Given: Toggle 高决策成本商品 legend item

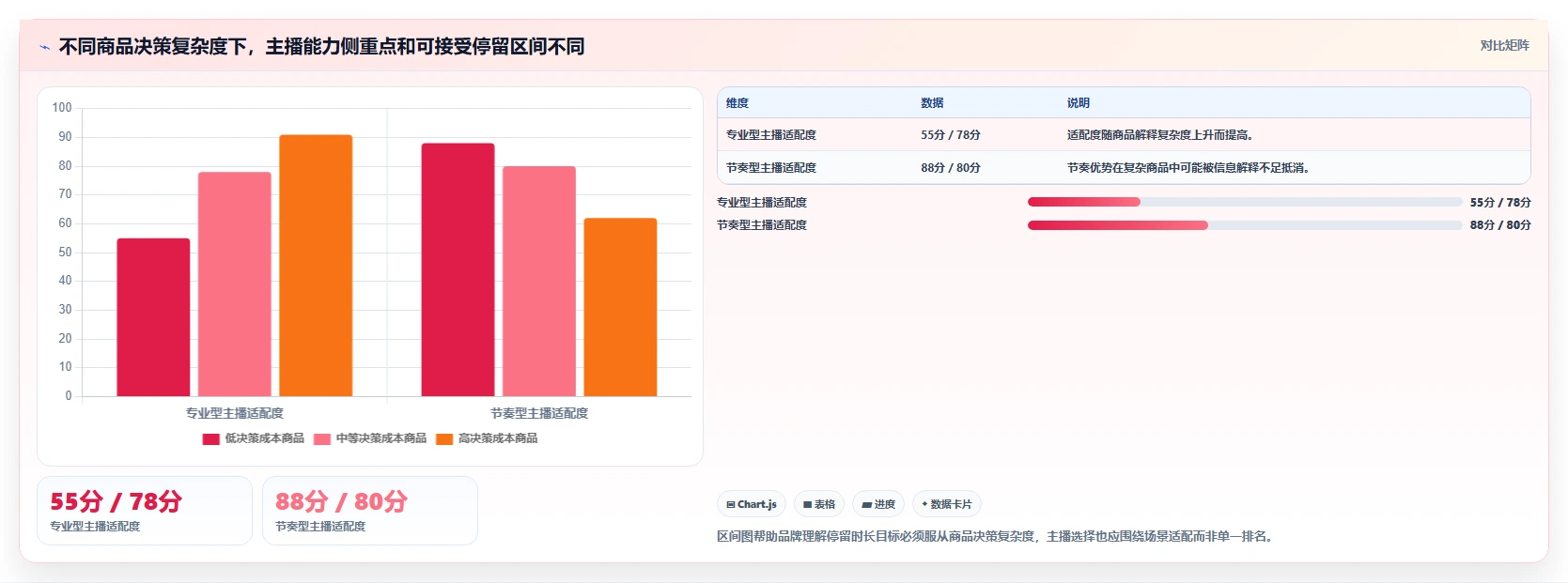Looking at the screenshot, I should (x=487, y=438).
